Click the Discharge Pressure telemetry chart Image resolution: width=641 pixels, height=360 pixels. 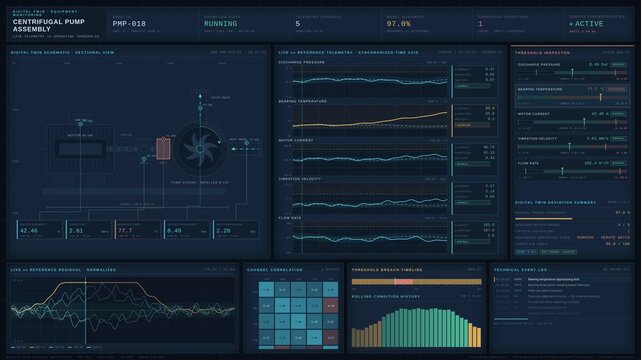371,81
